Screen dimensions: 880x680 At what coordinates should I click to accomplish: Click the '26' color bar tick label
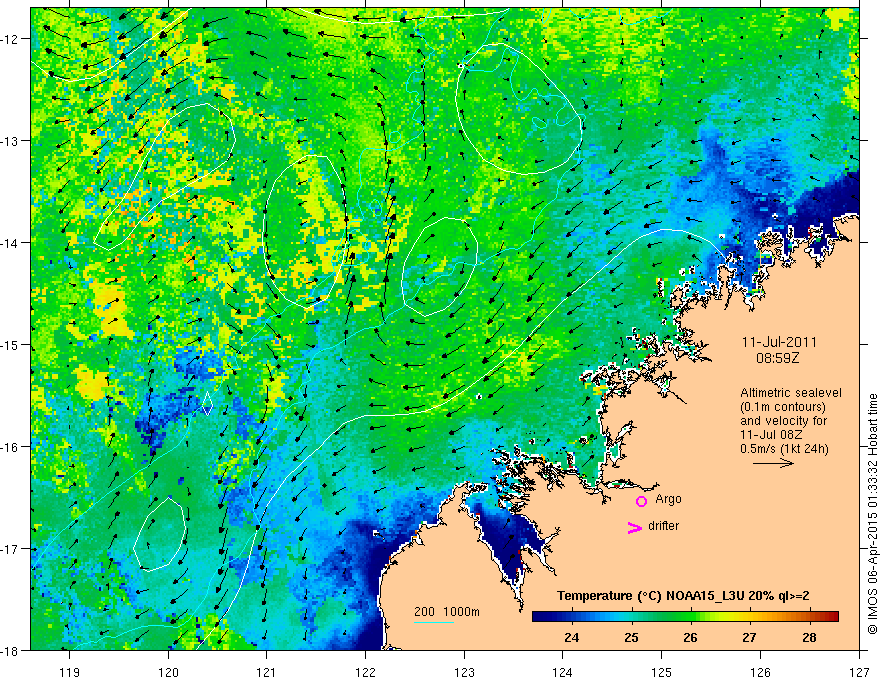tap(690, 637)
